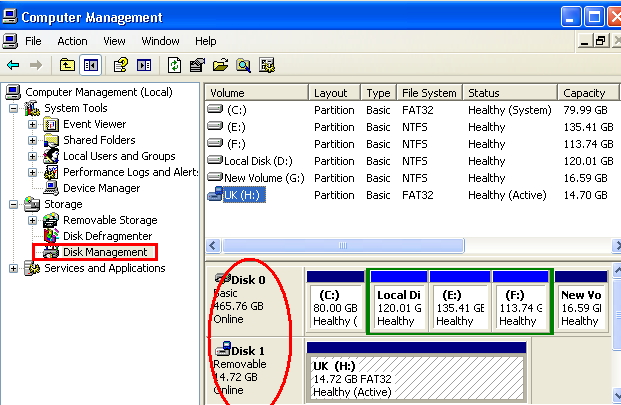Image resolution: width=621 pixels, height=405 pixels.
Task: Click the Removable Storage icon
Action: 51,220
